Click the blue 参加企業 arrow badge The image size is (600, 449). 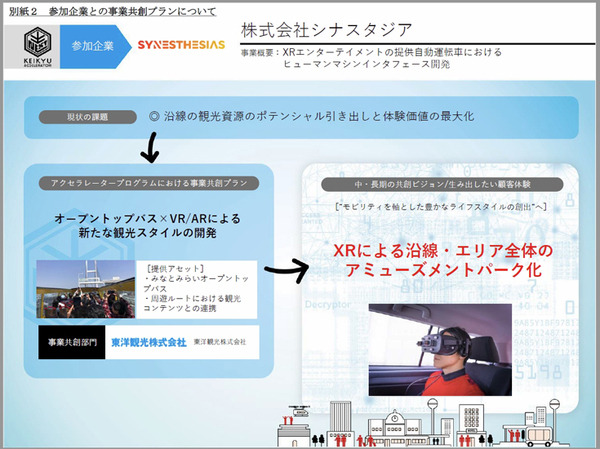coord(96,46)
